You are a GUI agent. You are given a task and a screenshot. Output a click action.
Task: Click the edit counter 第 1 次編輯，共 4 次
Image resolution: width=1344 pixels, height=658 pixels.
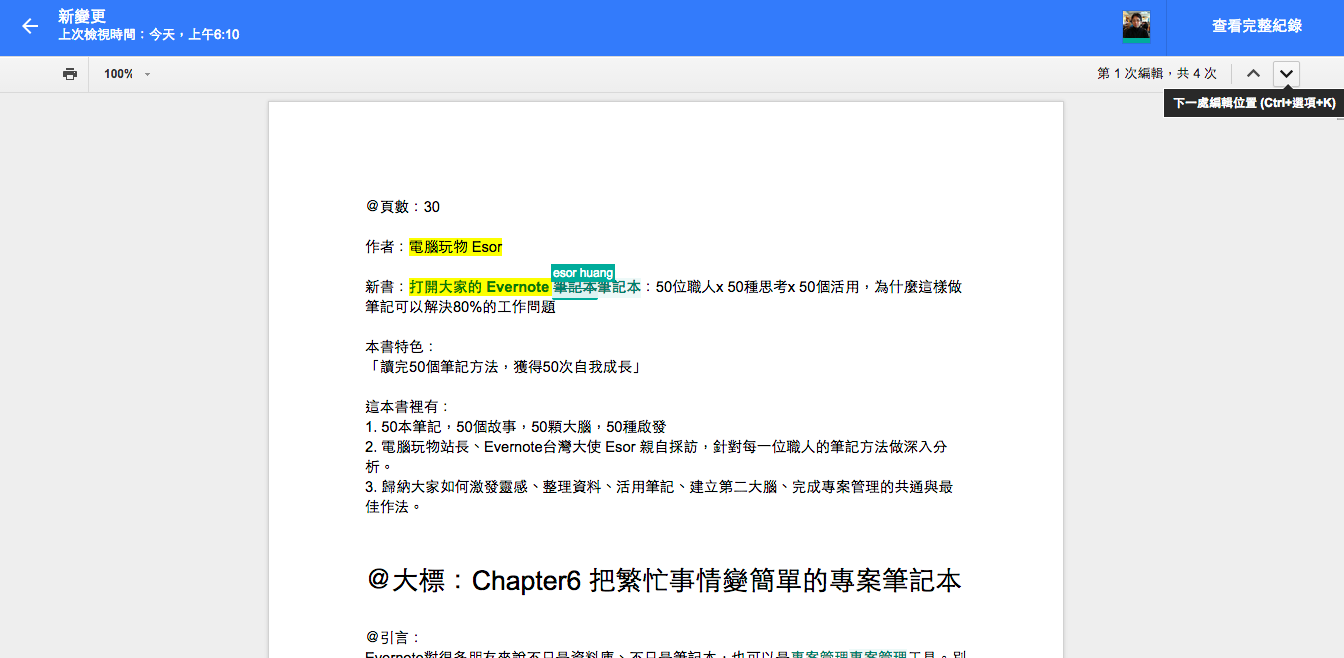[1157, 74]
